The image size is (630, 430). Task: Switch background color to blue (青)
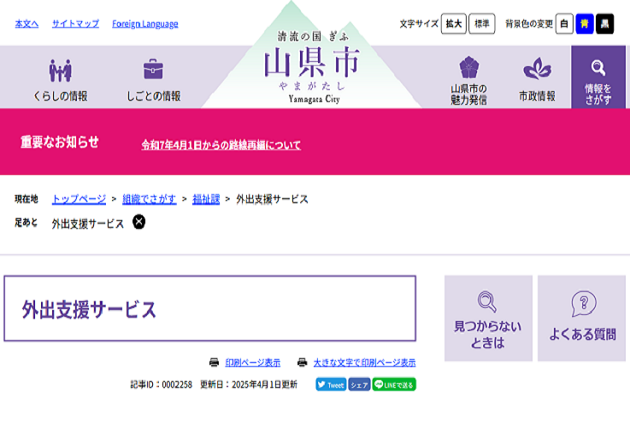pyautogui.click(x=584, y=23)
